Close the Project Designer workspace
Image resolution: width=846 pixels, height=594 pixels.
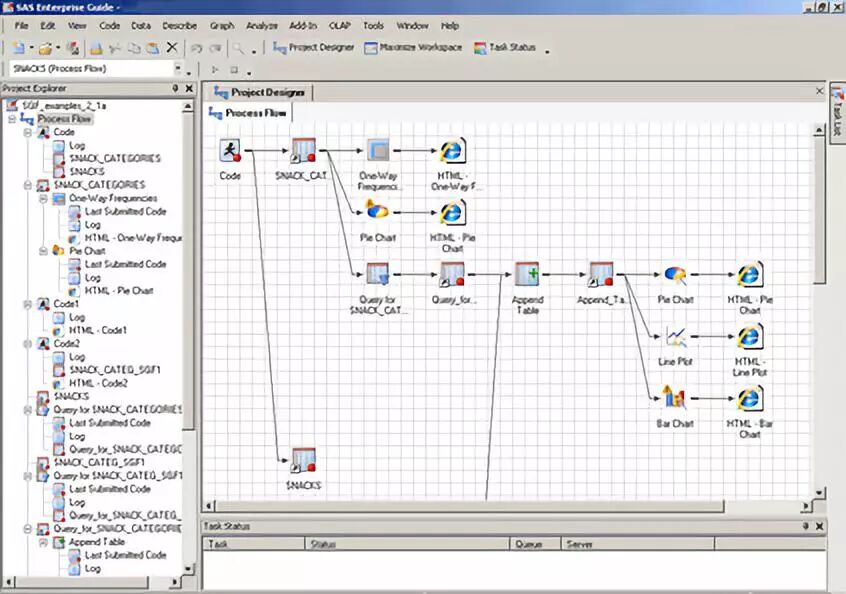click(x=820, y=91)
